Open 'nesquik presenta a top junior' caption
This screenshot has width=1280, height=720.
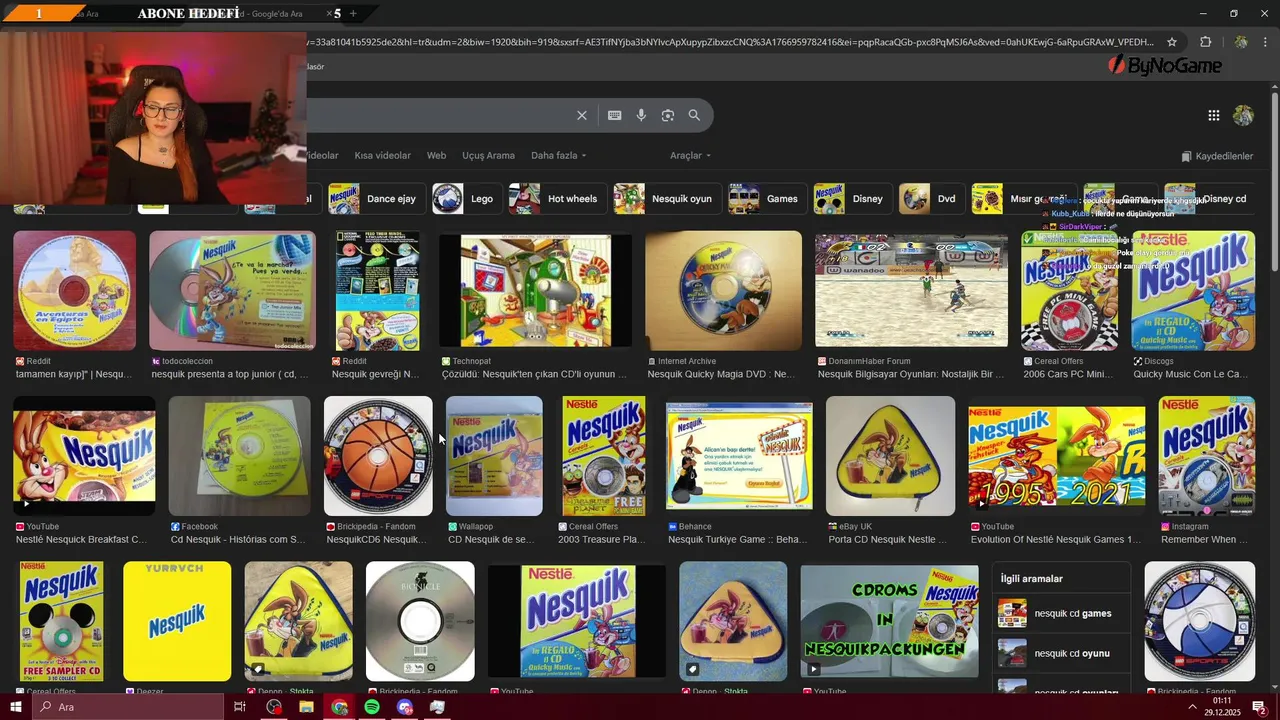[230, 374]
